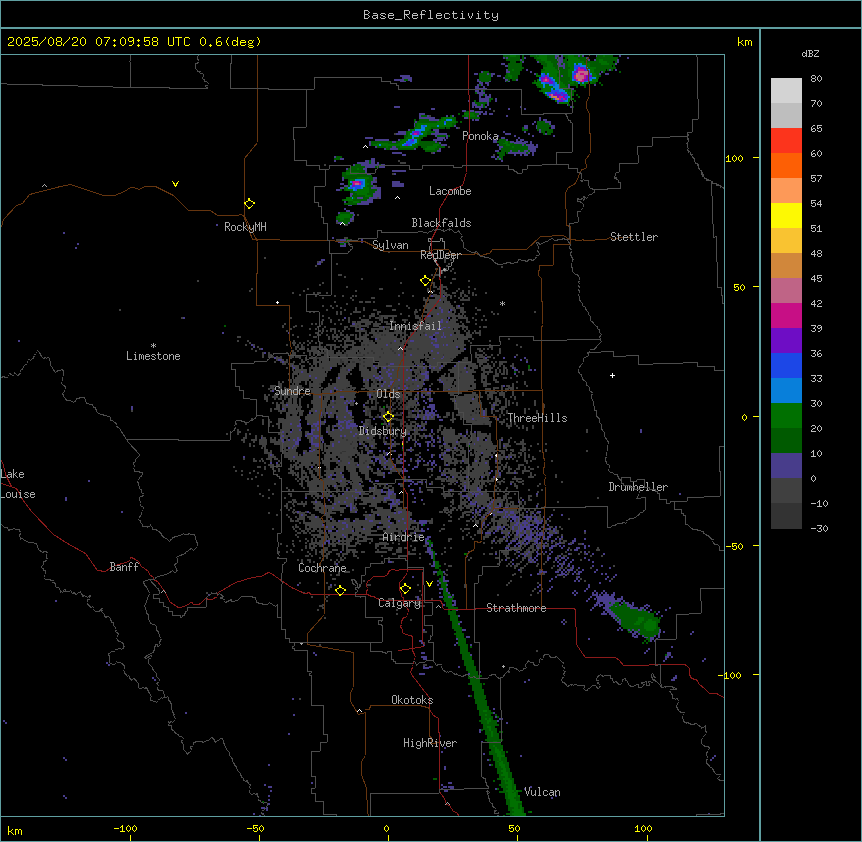This screenshot has width=862, height=842.
Task: Select the HighRiver label
Action: (x=430, y=743)
